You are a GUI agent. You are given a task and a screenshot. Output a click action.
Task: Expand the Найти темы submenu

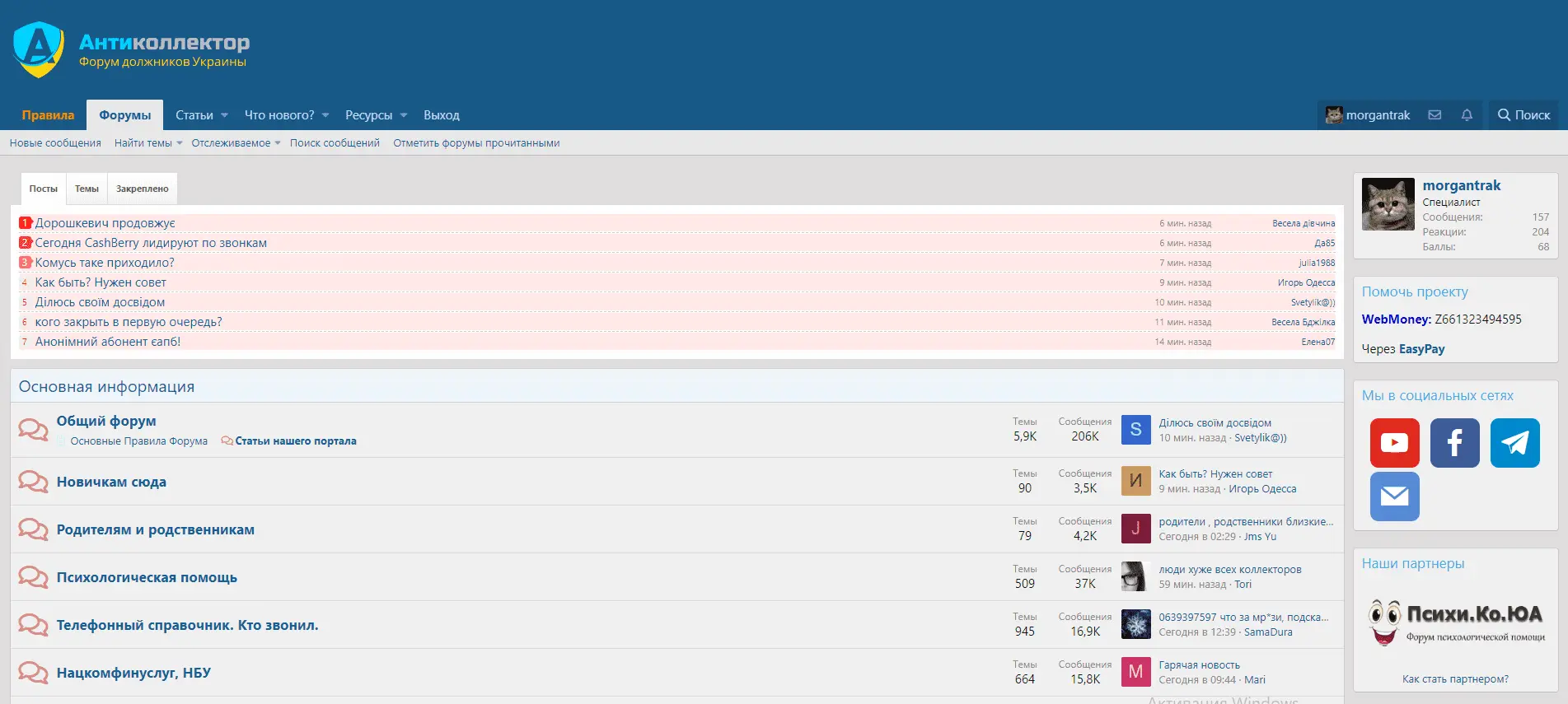click(x=180, y=143)
